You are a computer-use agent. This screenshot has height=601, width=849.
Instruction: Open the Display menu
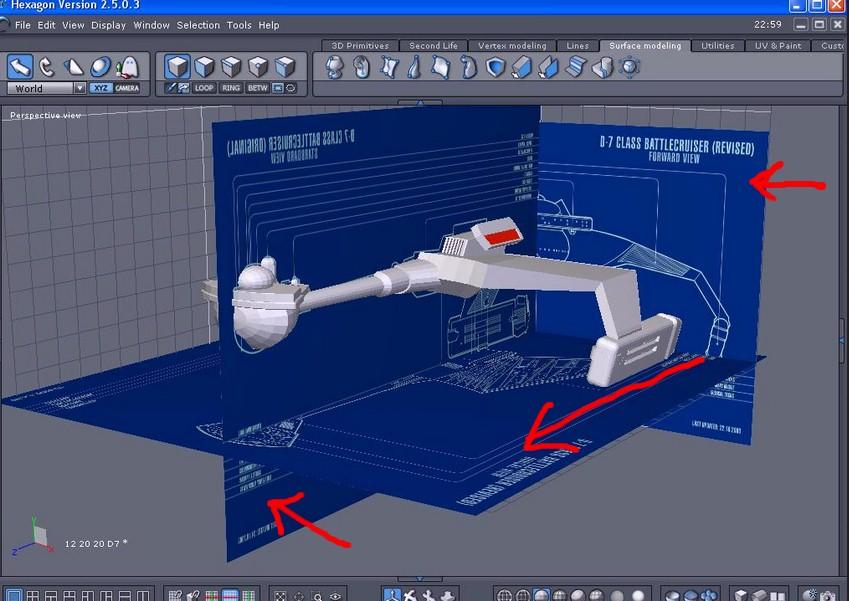point(108,25)
